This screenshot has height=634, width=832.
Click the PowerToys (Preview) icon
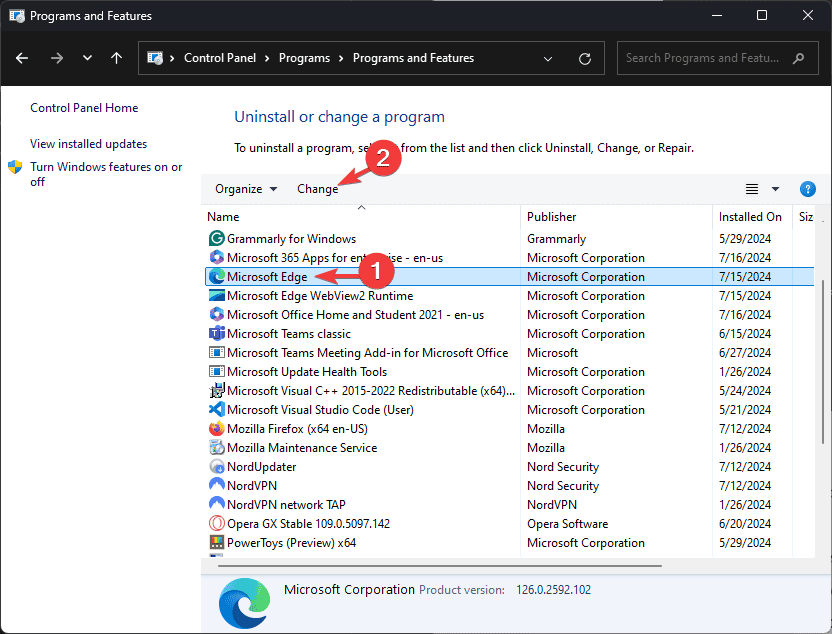[216, 543]
